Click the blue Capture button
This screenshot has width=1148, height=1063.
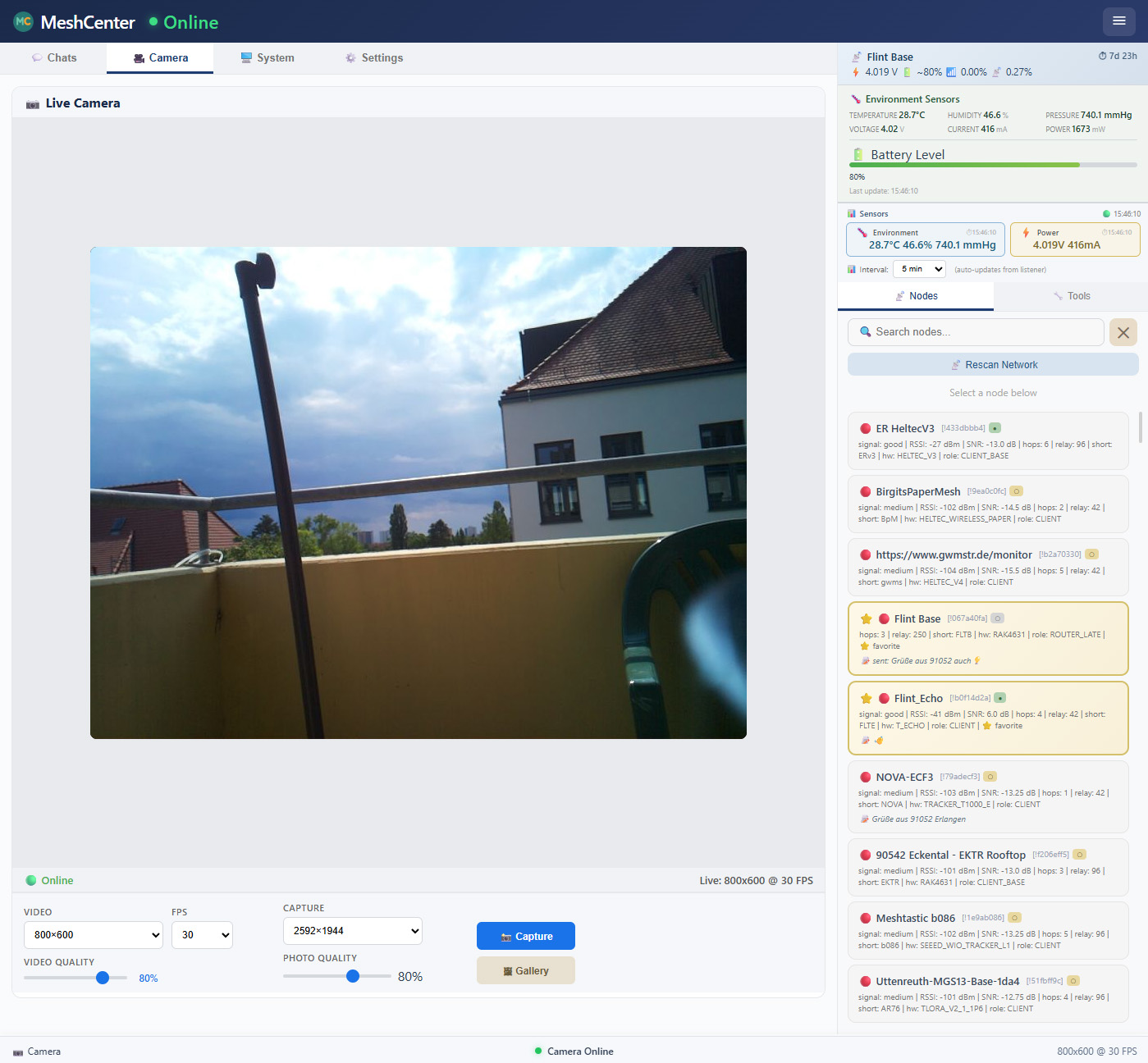pos(526,936)
